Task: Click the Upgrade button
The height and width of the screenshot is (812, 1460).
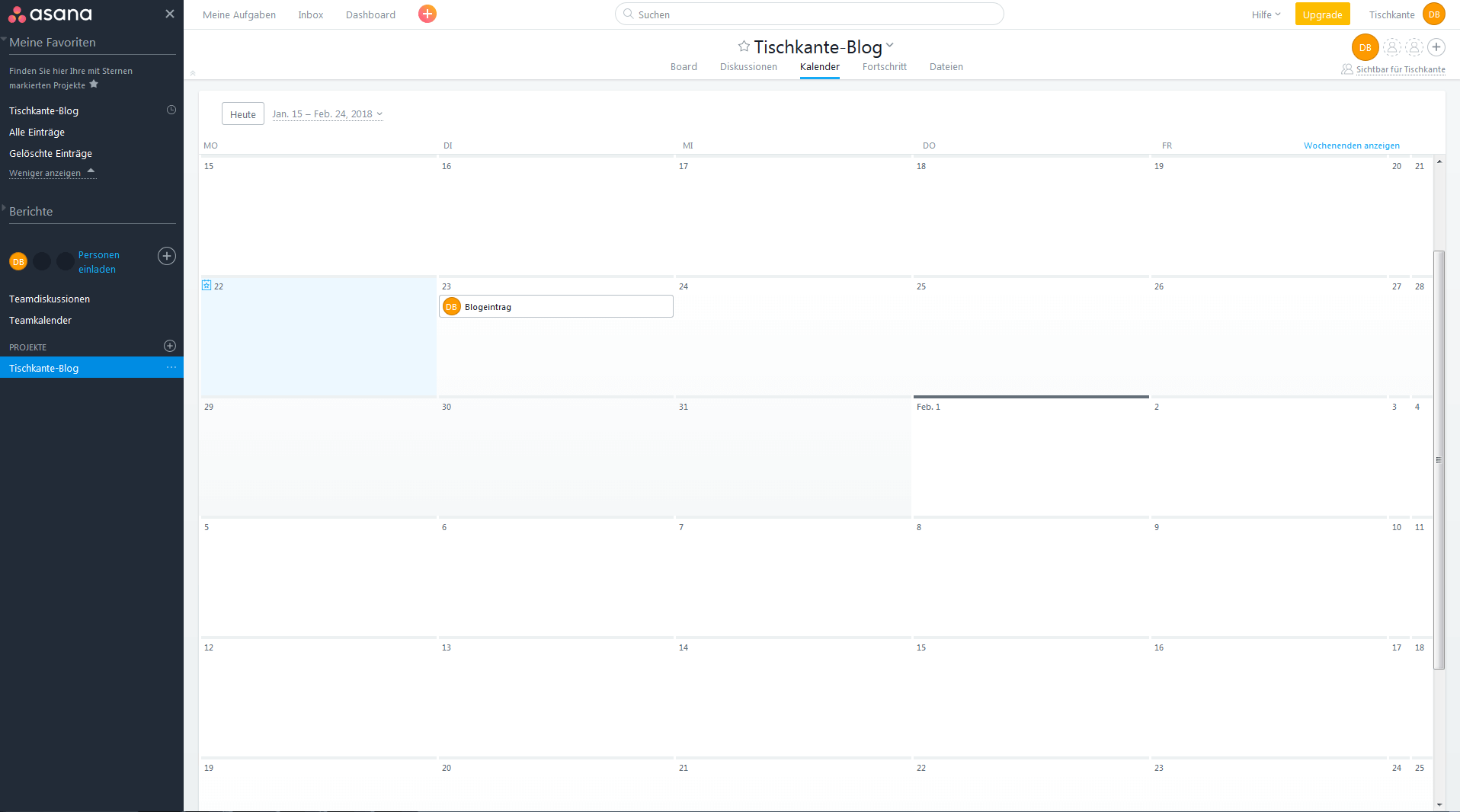Action: point(1322,14)
